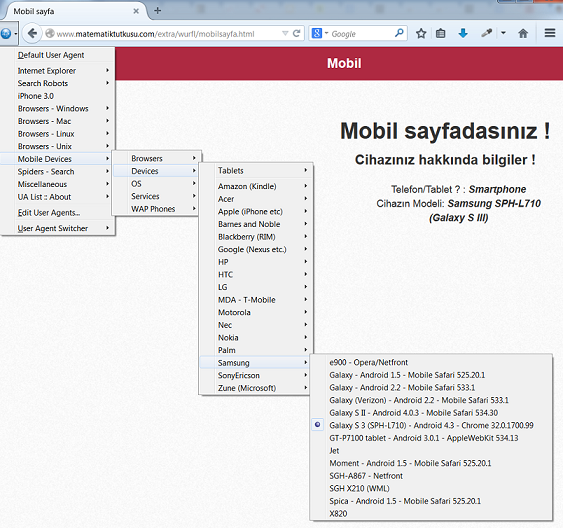Open the bookmarks list icon
The height and width of the screenshot is (528, 563).
(x=441, y=34)
